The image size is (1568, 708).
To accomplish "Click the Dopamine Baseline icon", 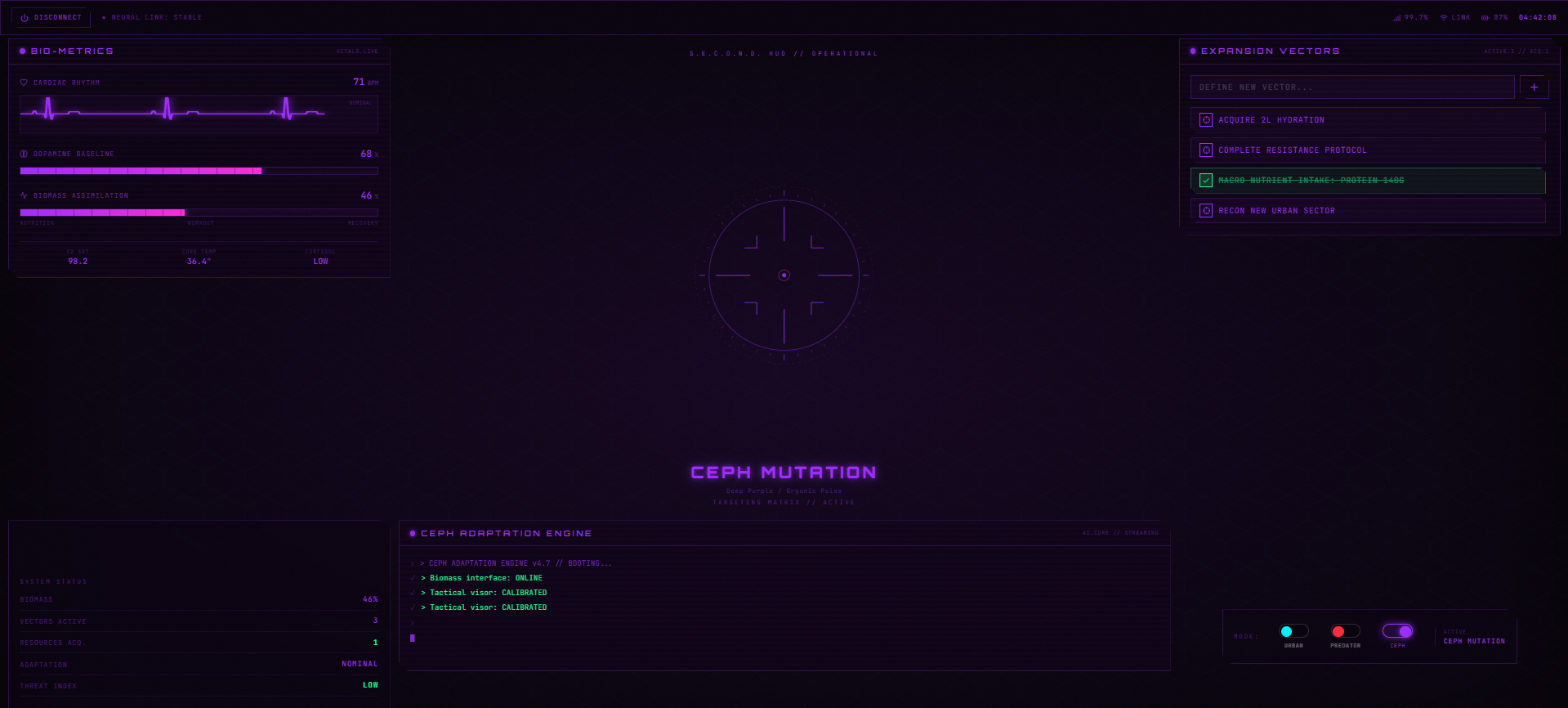I will coord(24,154).
